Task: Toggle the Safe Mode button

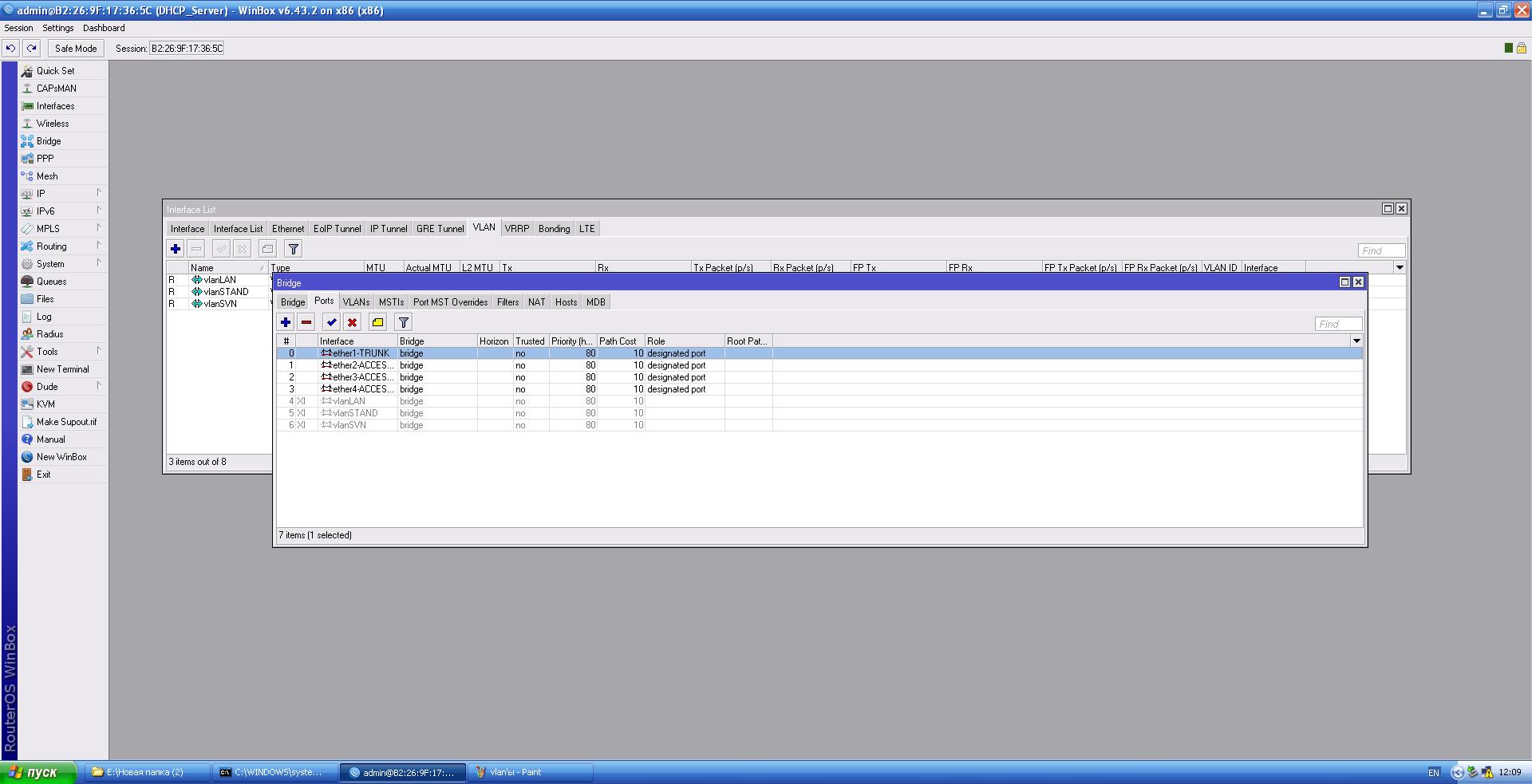Action: point(76,48)
